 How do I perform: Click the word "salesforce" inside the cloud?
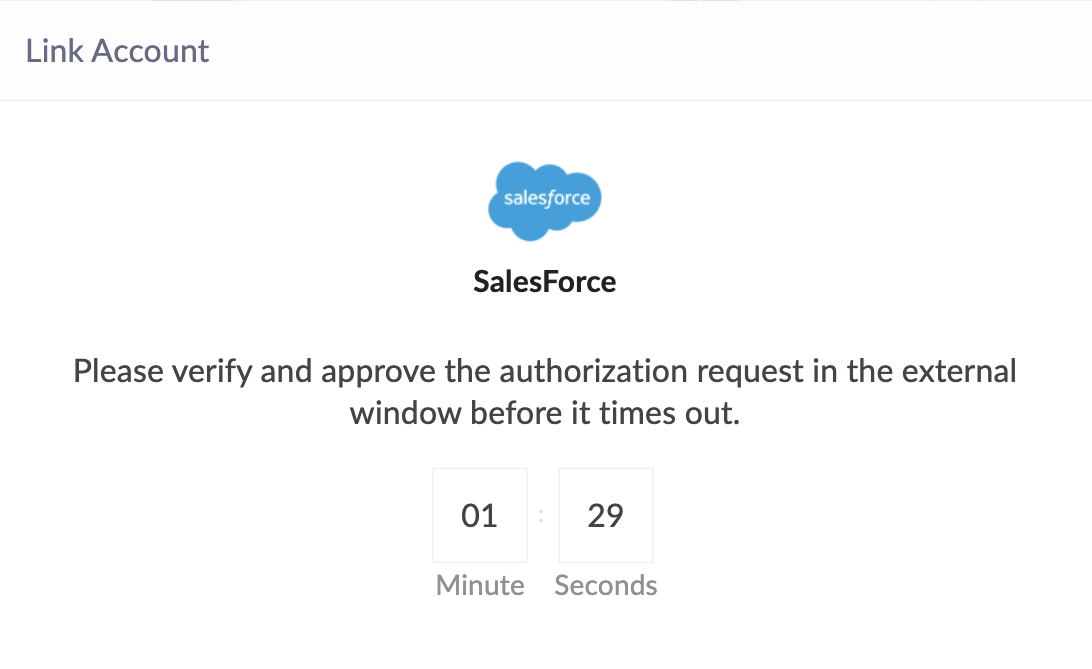click(546, 198)
